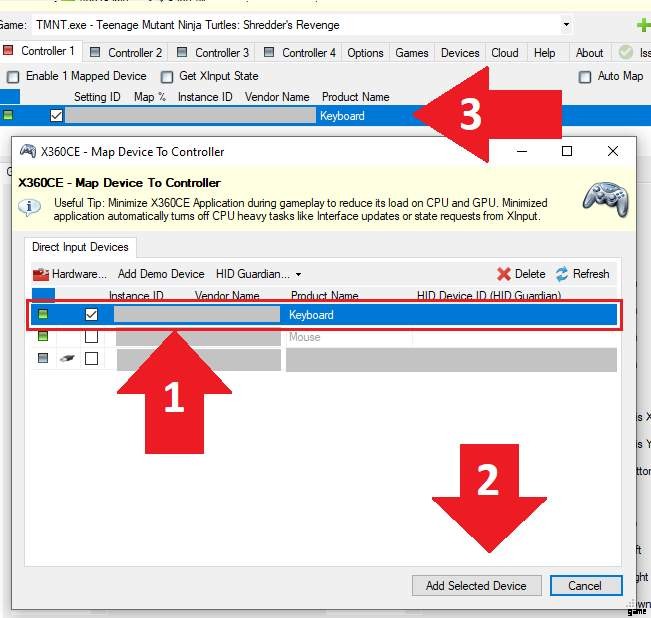Screen dimensions: 651x618
Task: Click the gray status icon of third row
Action: pos(43,358)
